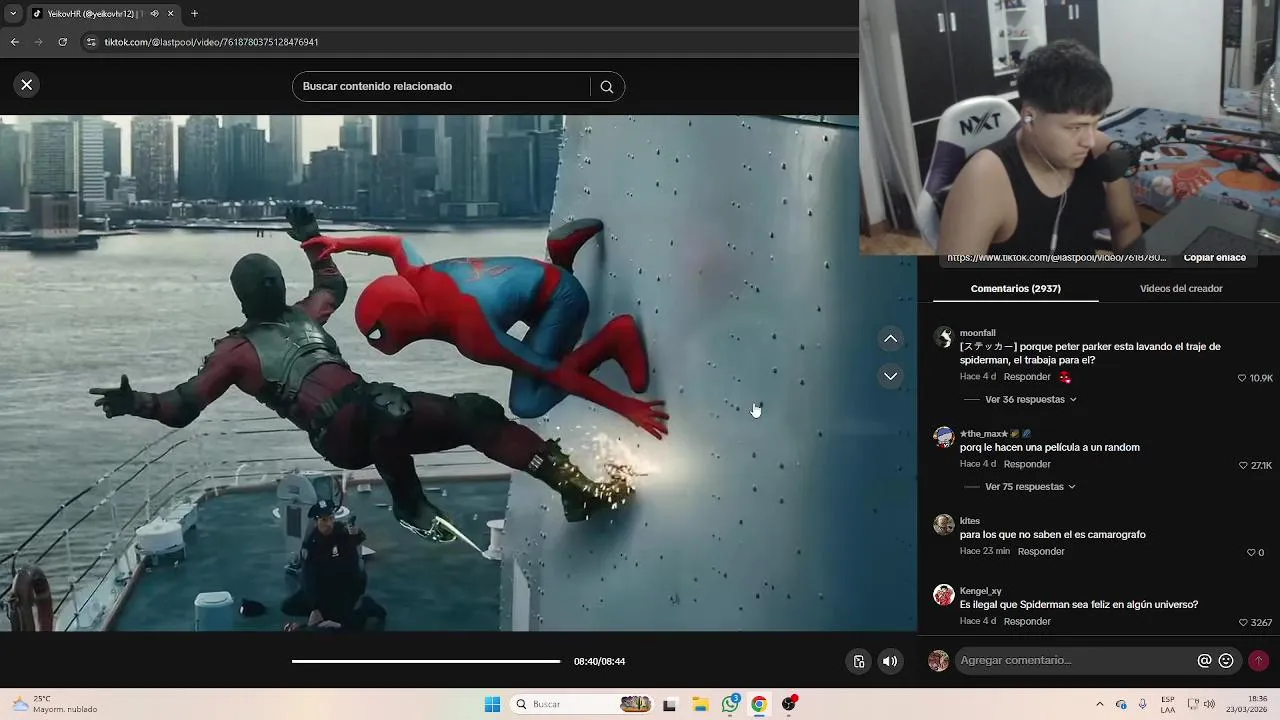Click the taskbar Buscar search box
The height and width of the screenshot is (720, 1280).
582,704
